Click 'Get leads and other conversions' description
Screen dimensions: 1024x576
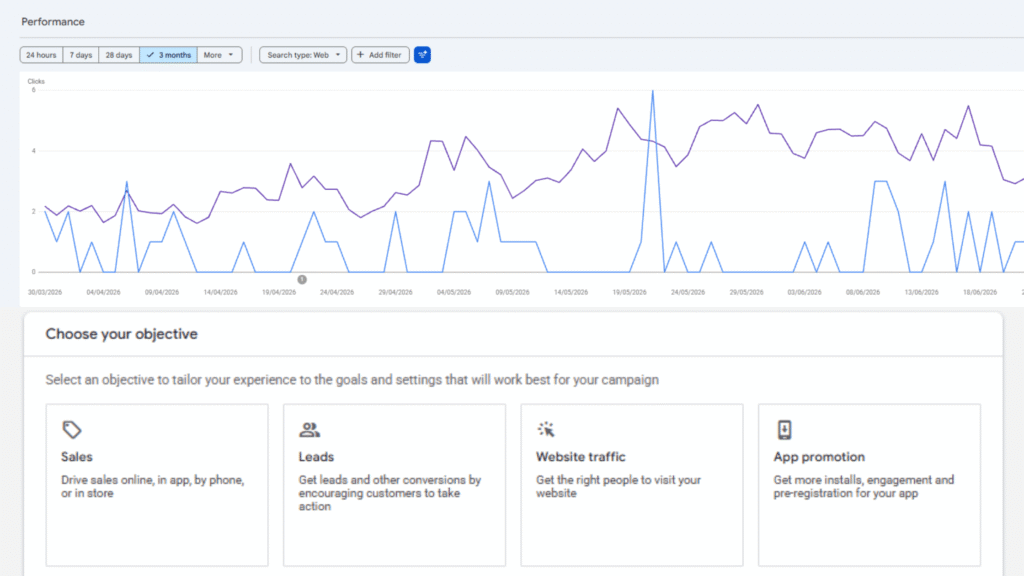point(390,493)
